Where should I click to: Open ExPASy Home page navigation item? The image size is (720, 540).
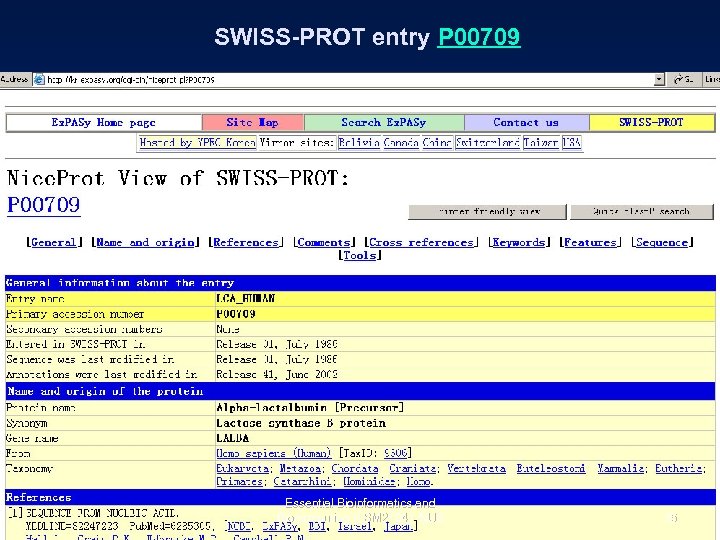(104, 123)
